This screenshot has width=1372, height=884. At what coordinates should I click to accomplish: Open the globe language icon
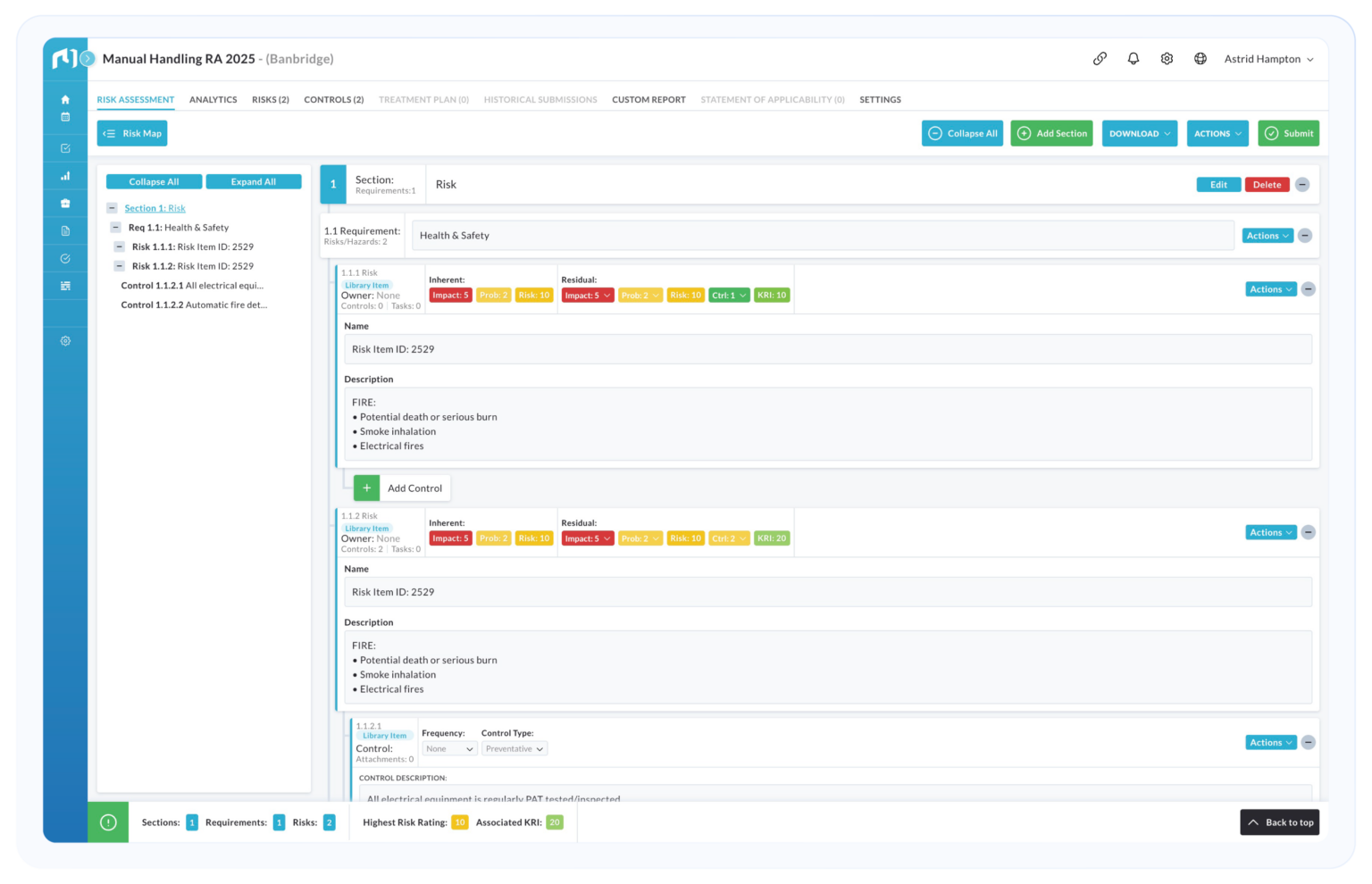1200,59
